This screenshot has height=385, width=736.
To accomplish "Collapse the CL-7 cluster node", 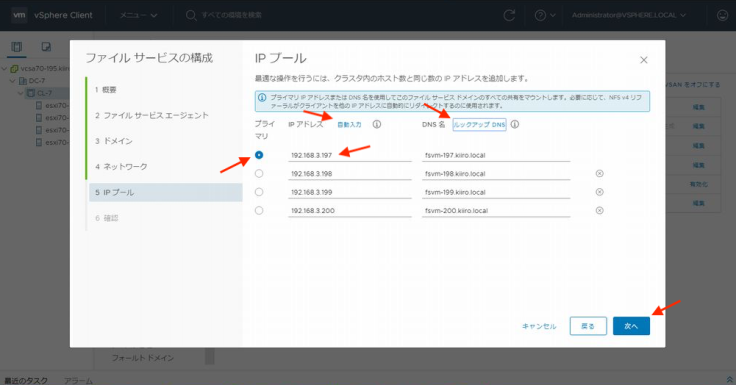I will pyautogui.click(x=21, y=93).
